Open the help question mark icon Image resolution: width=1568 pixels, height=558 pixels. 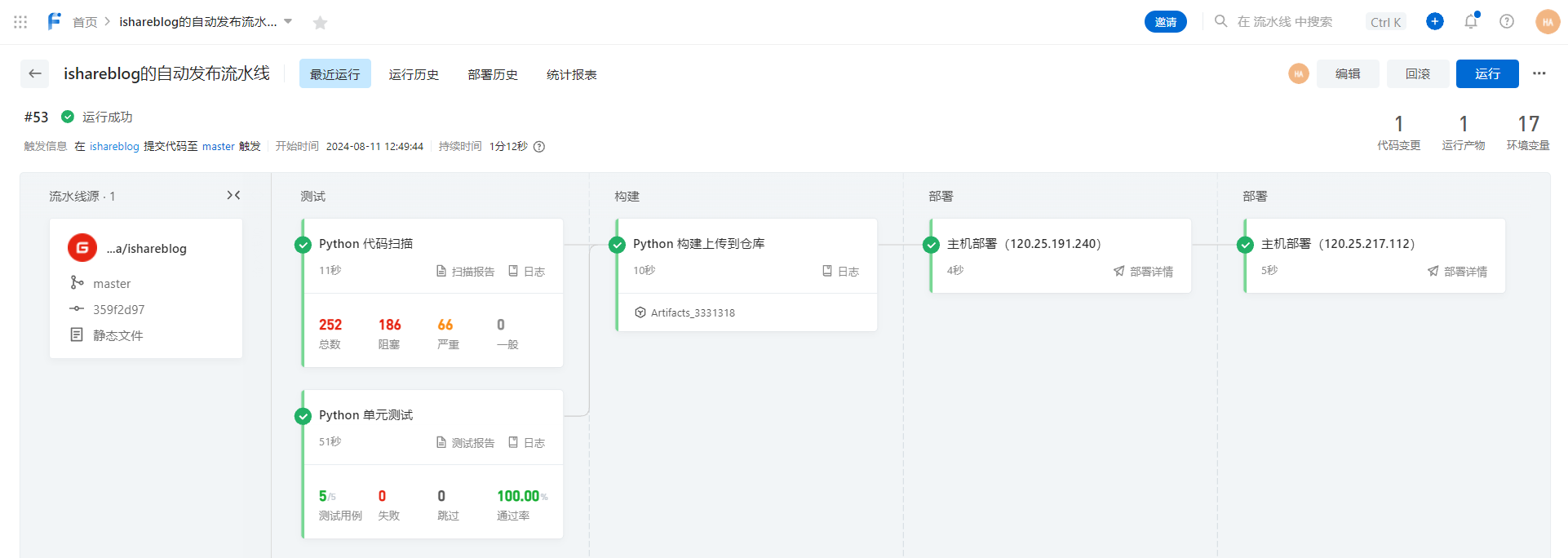tap(1507, 21)
